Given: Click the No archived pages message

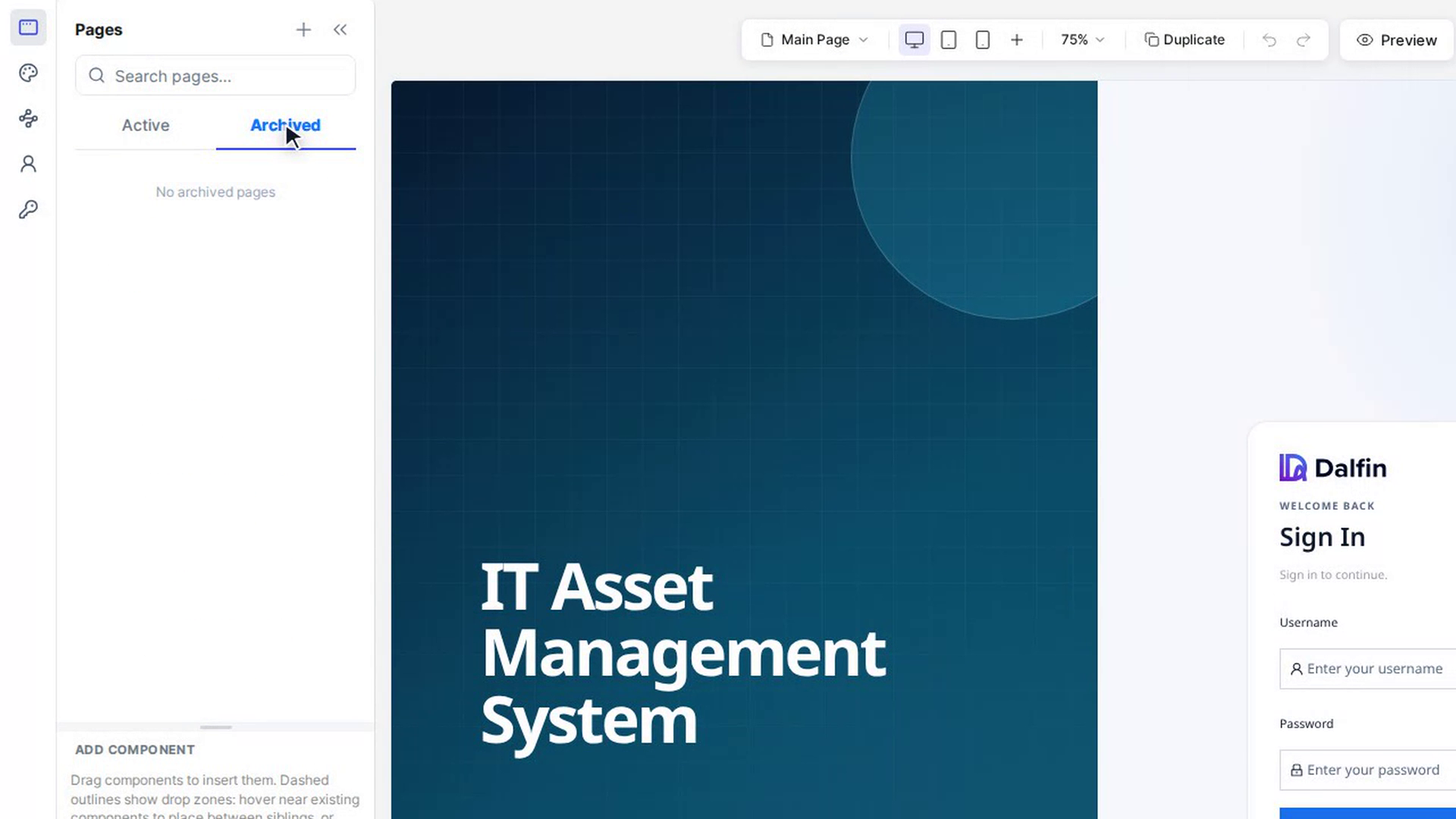Looking at the screenshot, I should (215, 192).
